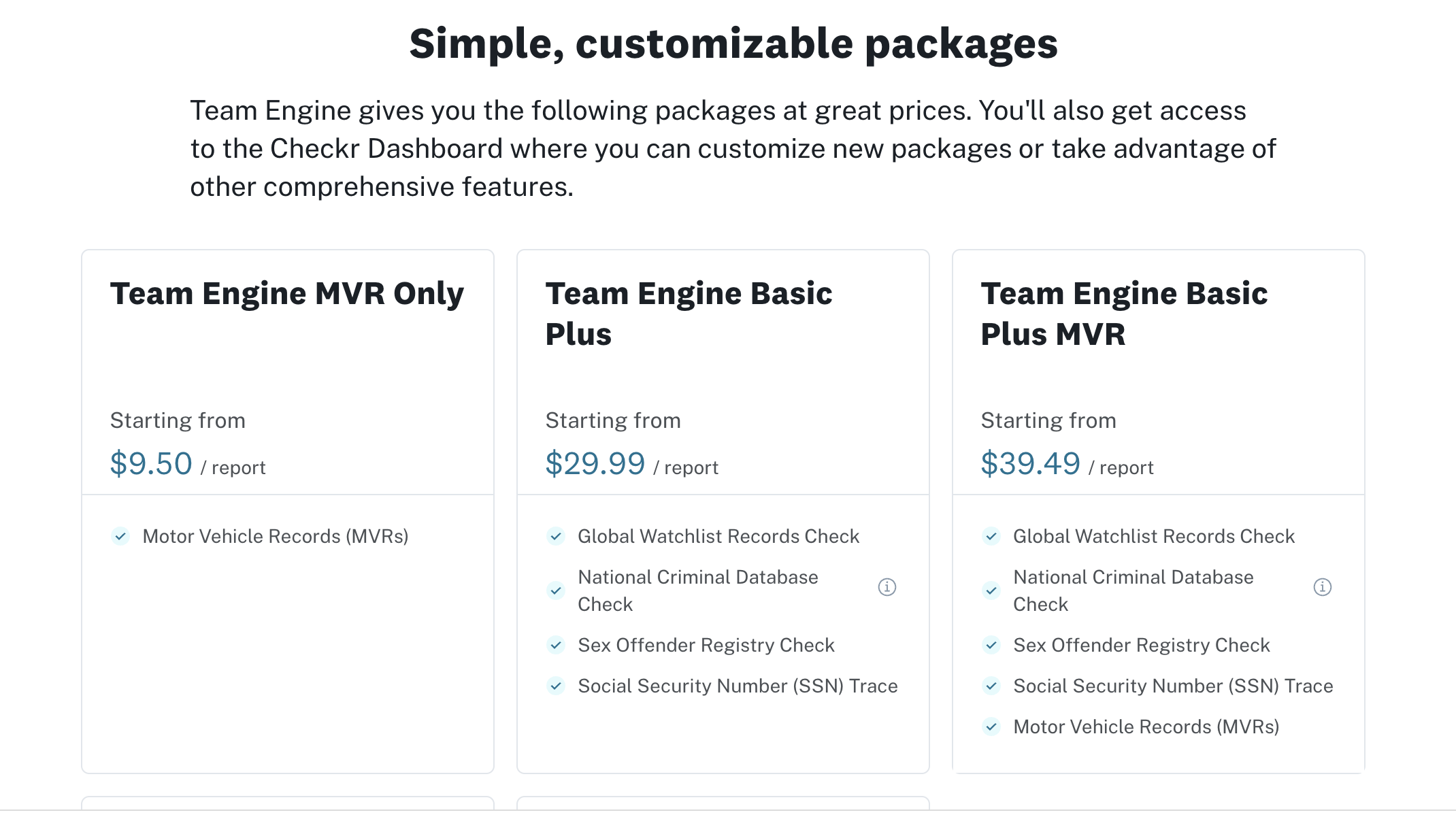Click info icon in Basic Plus card

[887, 587]
